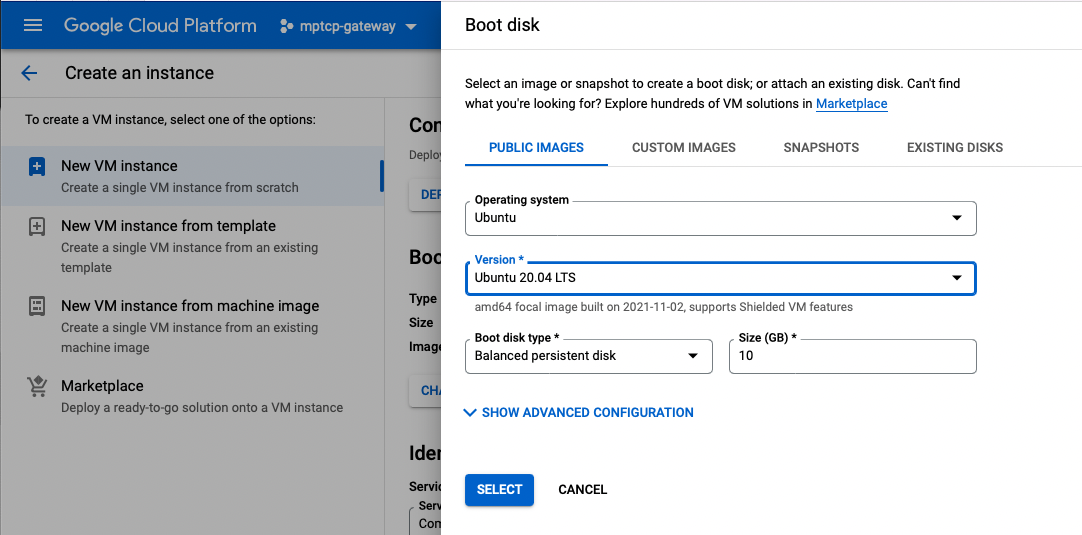
Task: Click the Cancel button
Action: pos(582,490)
